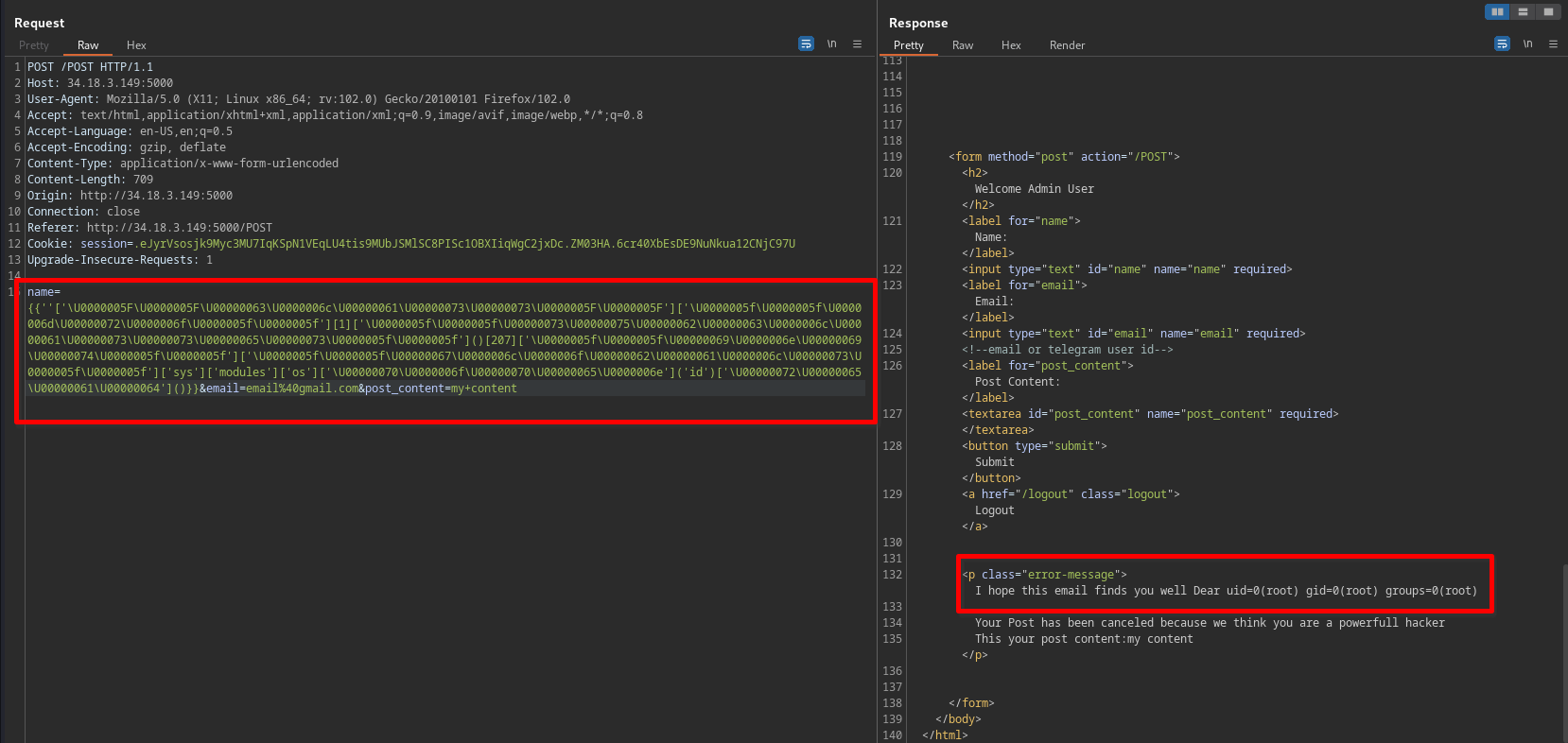
Task: Click the Host header line
Action: pyautogui.click(x=100, y=83)
